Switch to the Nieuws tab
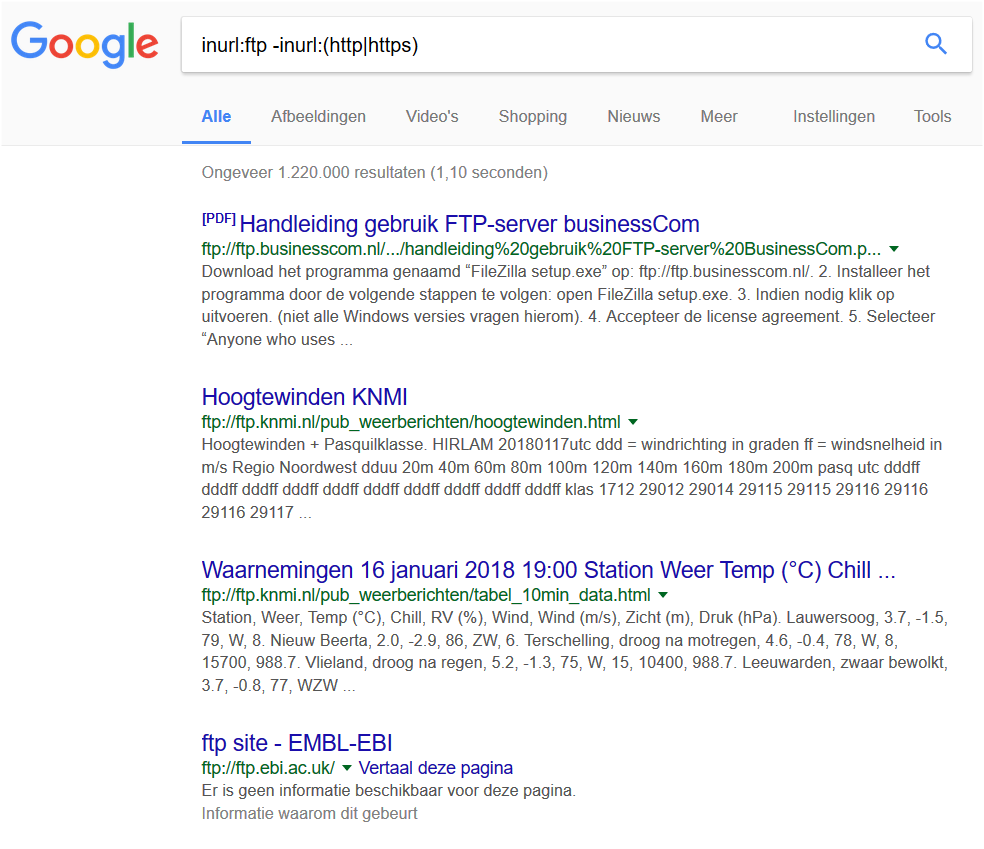984x849 pixels. 633,116
